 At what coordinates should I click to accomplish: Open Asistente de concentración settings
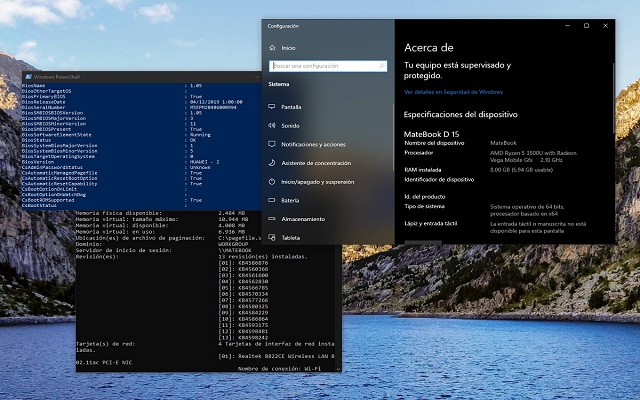click(309, 163)
